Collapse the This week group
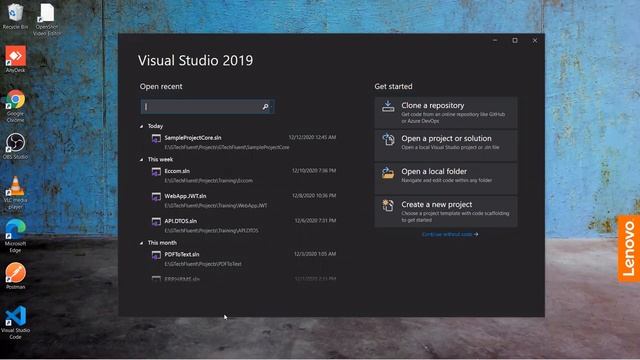640x360 pixels. pos(142,160)
